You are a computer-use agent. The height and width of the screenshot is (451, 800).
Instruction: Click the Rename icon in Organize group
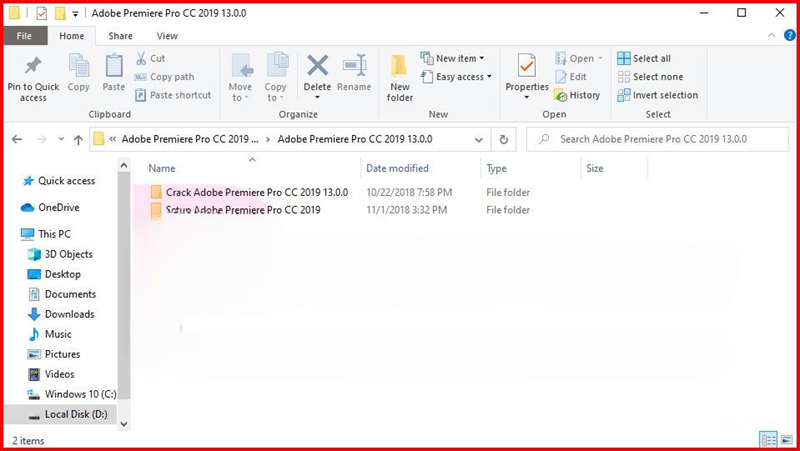(354, 68)
